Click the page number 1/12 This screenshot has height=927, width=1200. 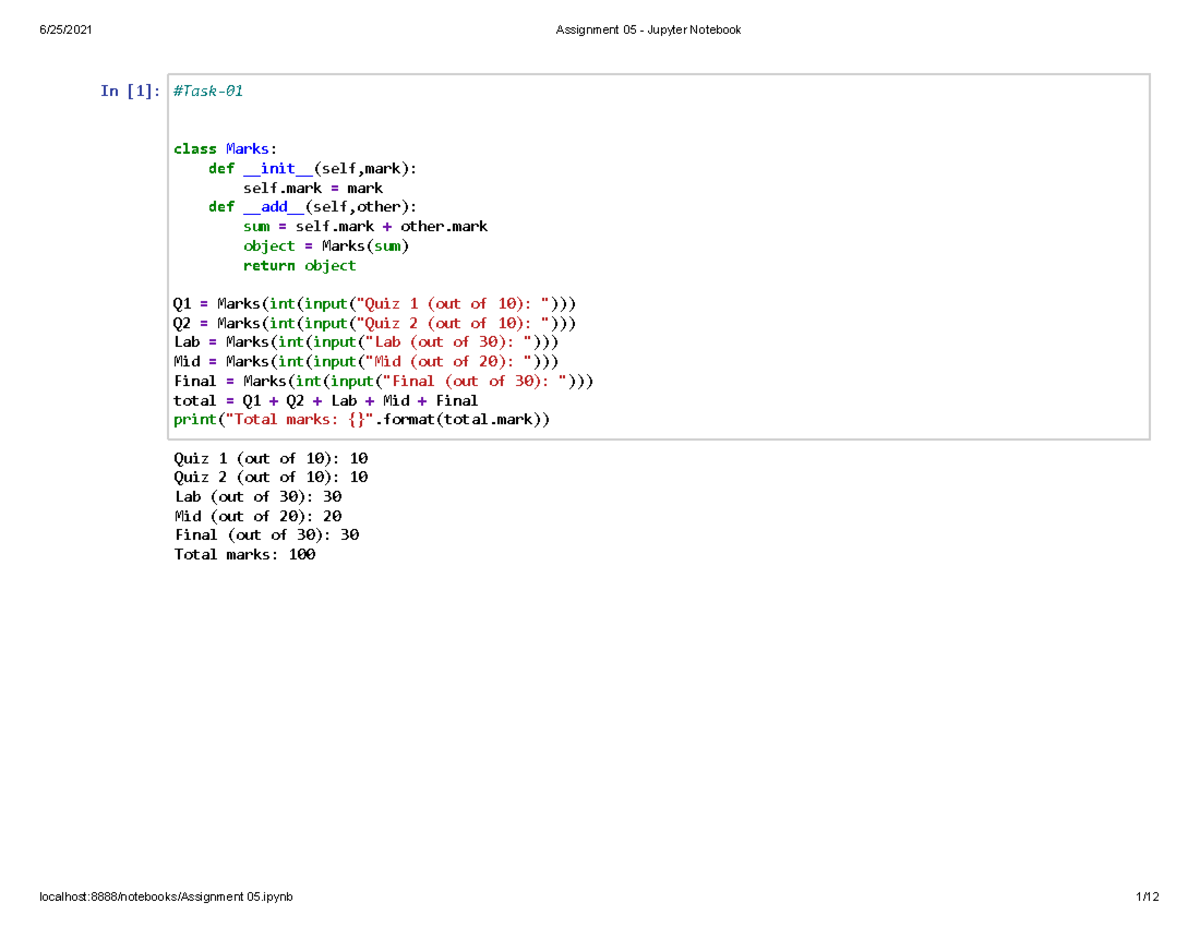[1147, 896]
